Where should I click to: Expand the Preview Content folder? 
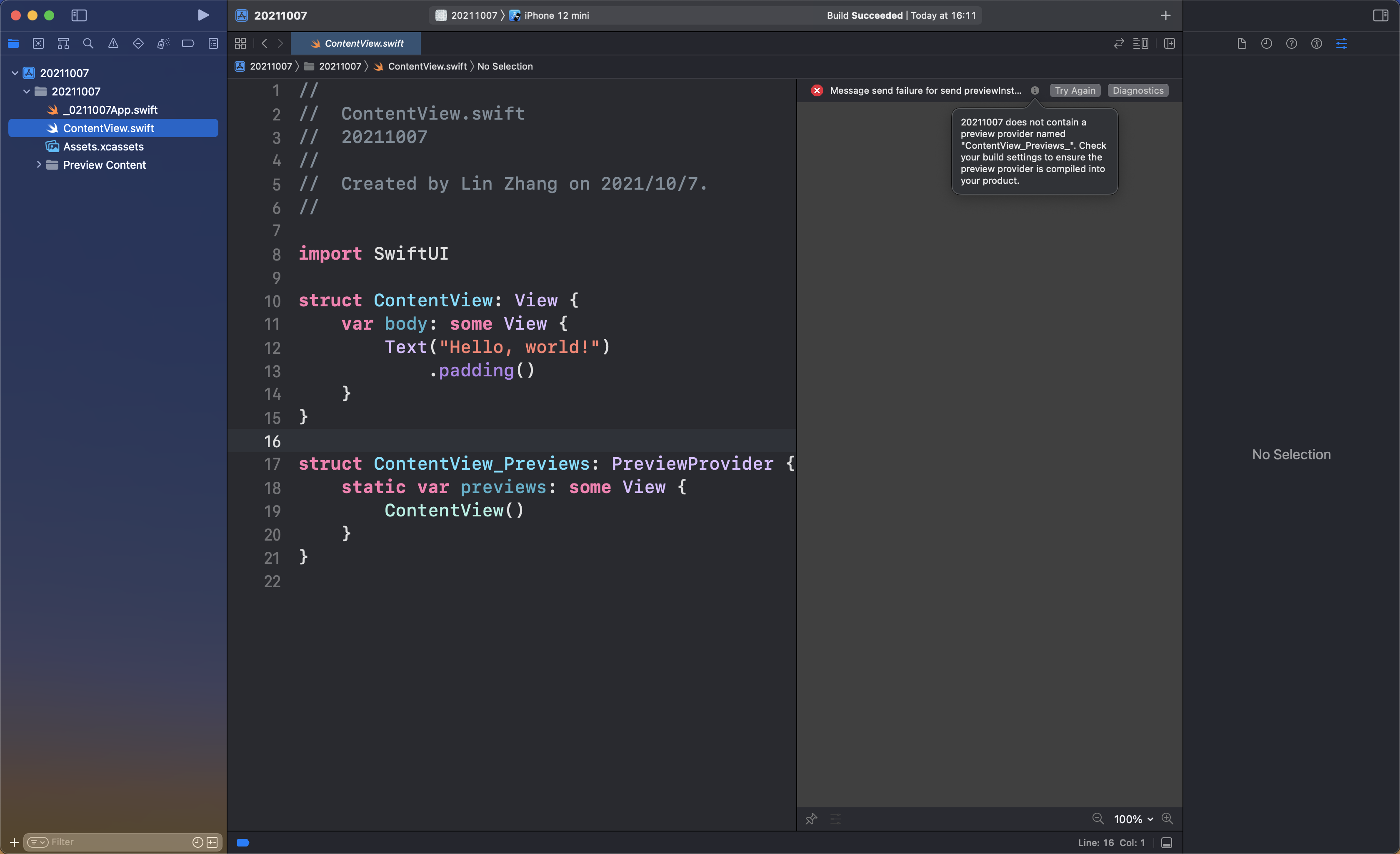tap(39, 165)
